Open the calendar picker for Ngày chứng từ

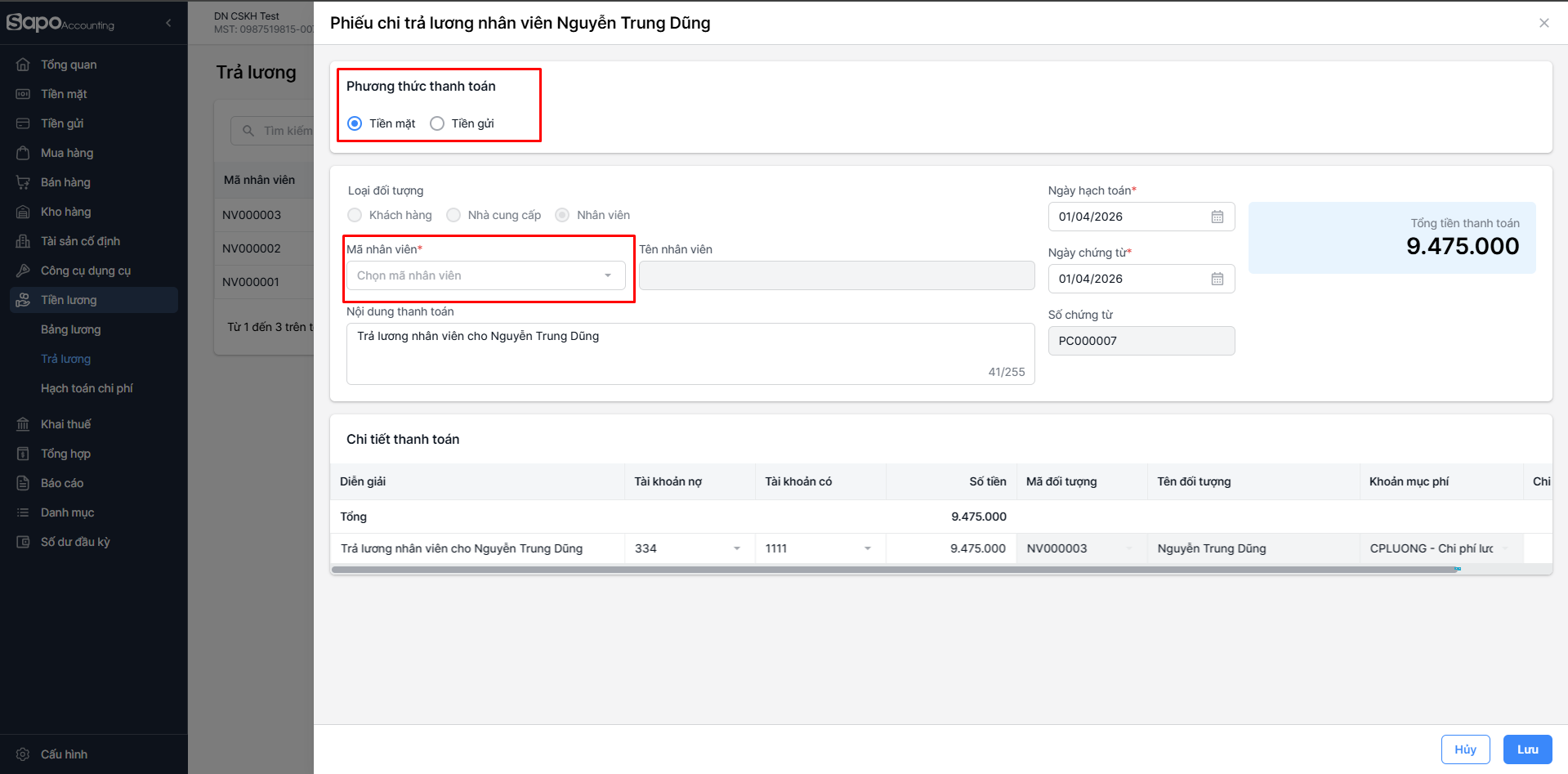pyautogui.click(x=1217, y=279)
